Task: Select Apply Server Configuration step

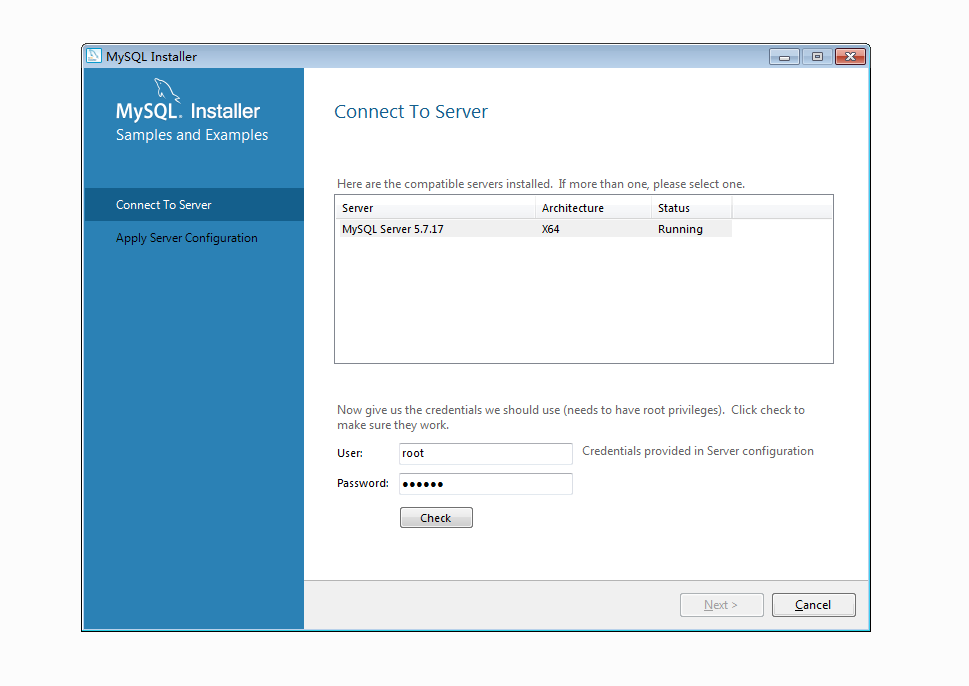Action: [187, 238]
